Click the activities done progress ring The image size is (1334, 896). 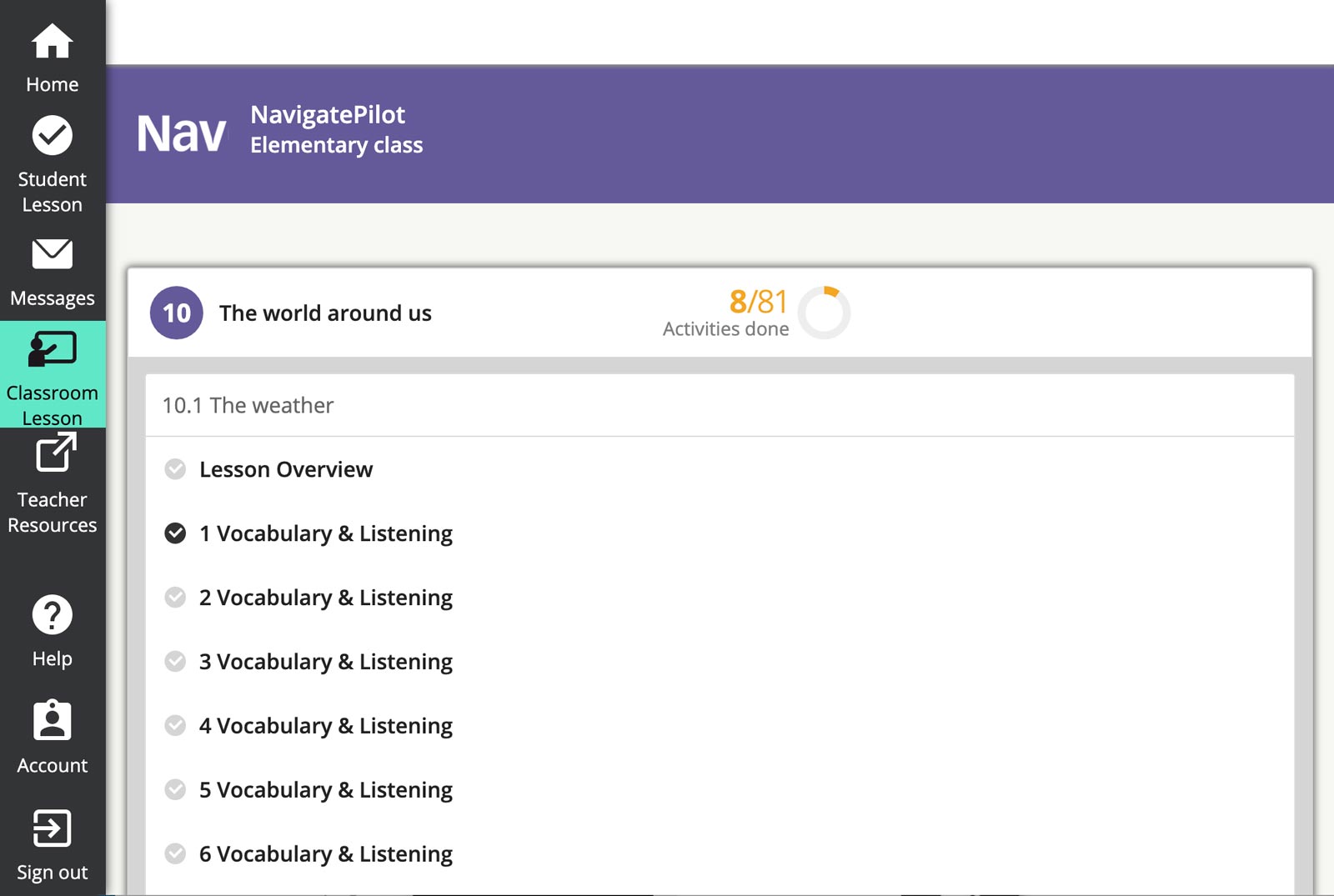[x=824, y=313]
